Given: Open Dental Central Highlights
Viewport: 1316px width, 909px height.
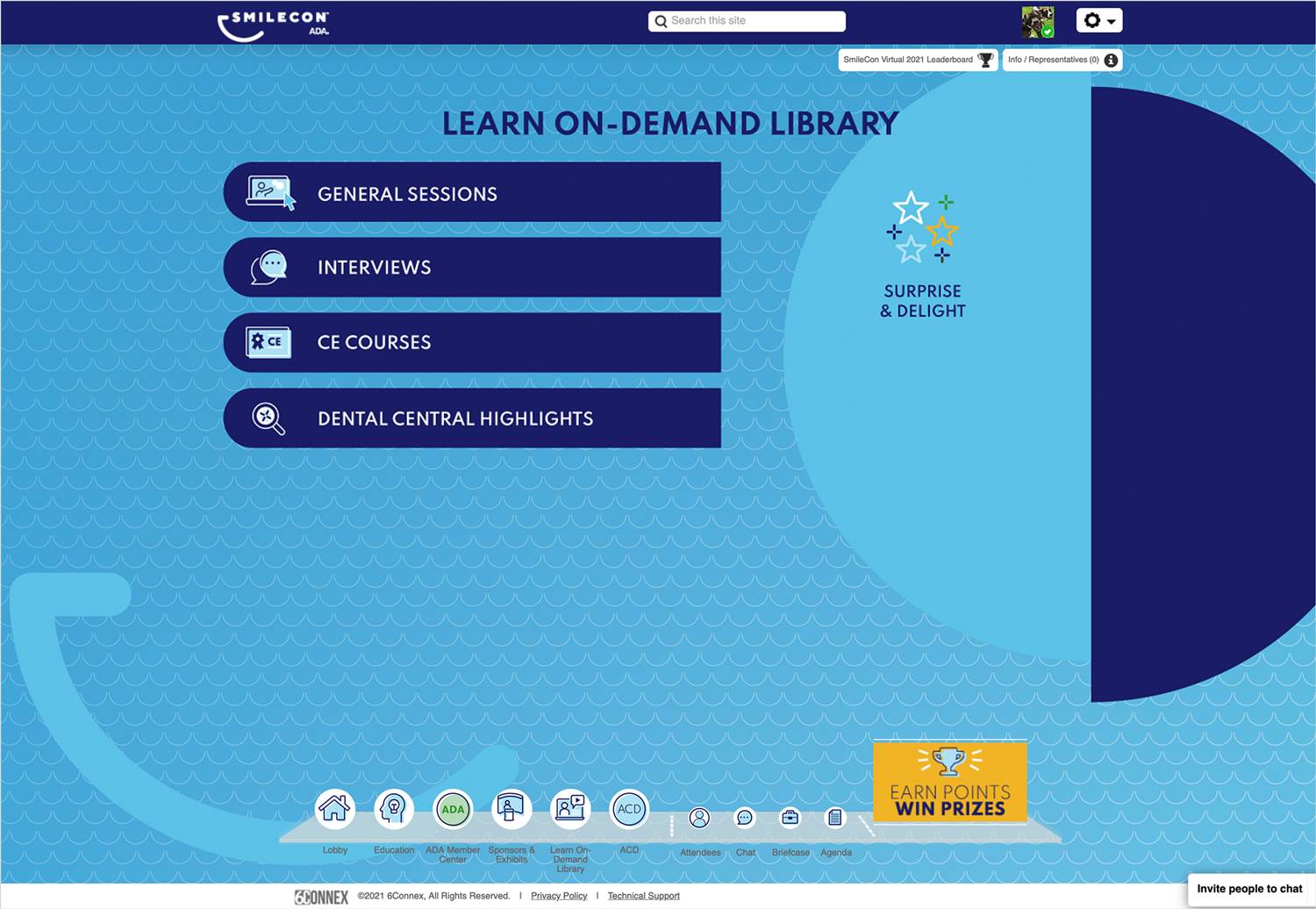Looking at the screenshot, I should pyautogui.click(x=472, y=419).
